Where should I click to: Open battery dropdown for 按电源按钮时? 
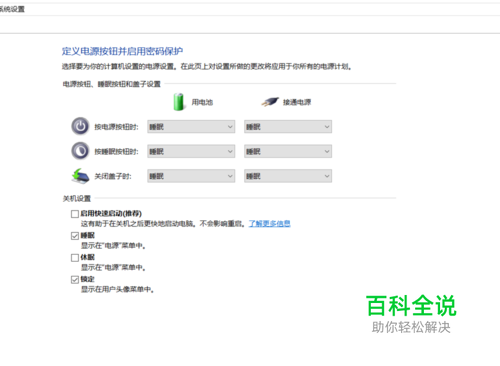191,127
